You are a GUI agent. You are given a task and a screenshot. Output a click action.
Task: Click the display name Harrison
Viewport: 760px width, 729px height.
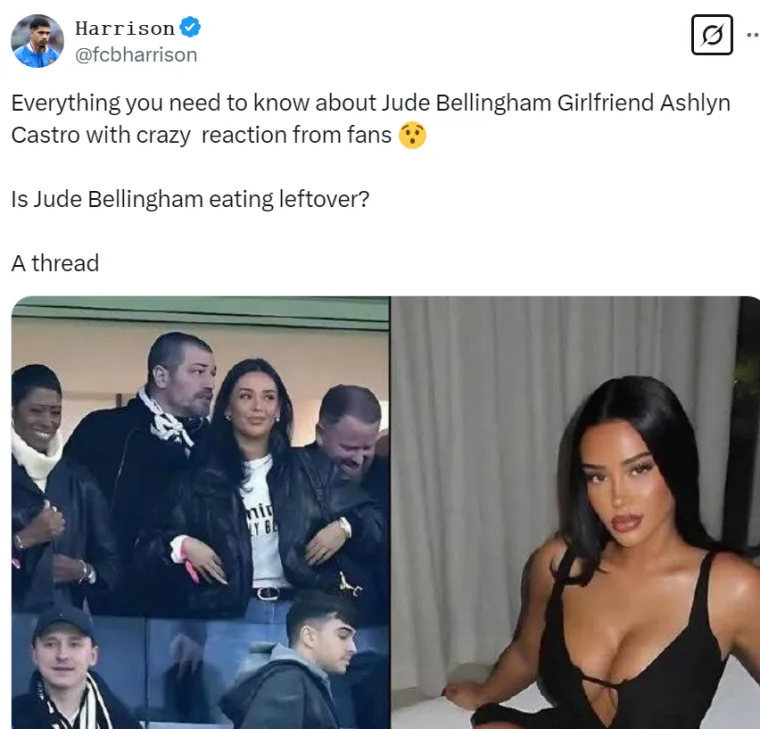[125, 28]
